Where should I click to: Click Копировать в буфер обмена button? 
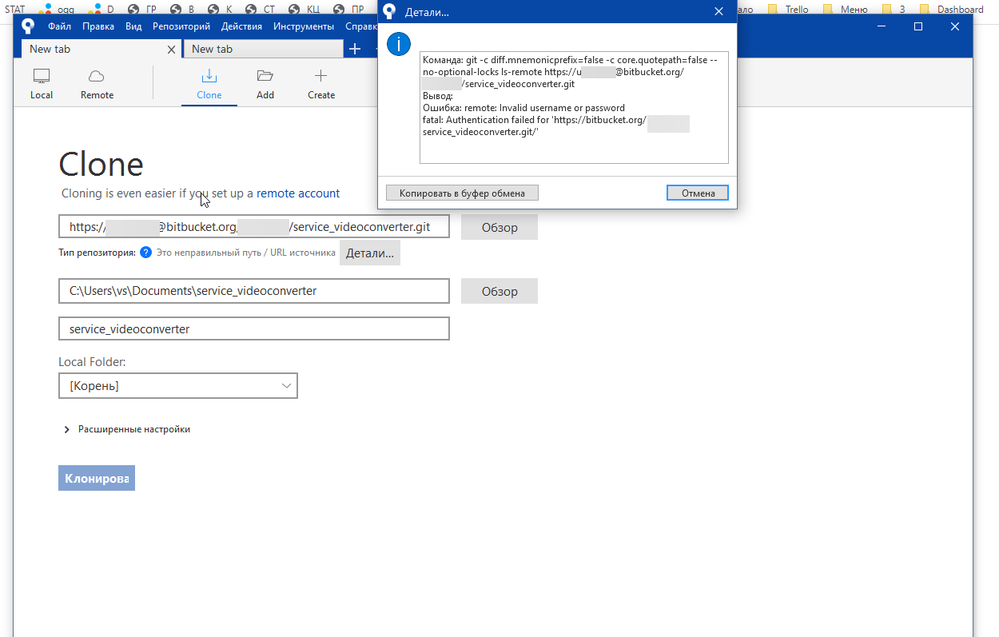(462, 193)
